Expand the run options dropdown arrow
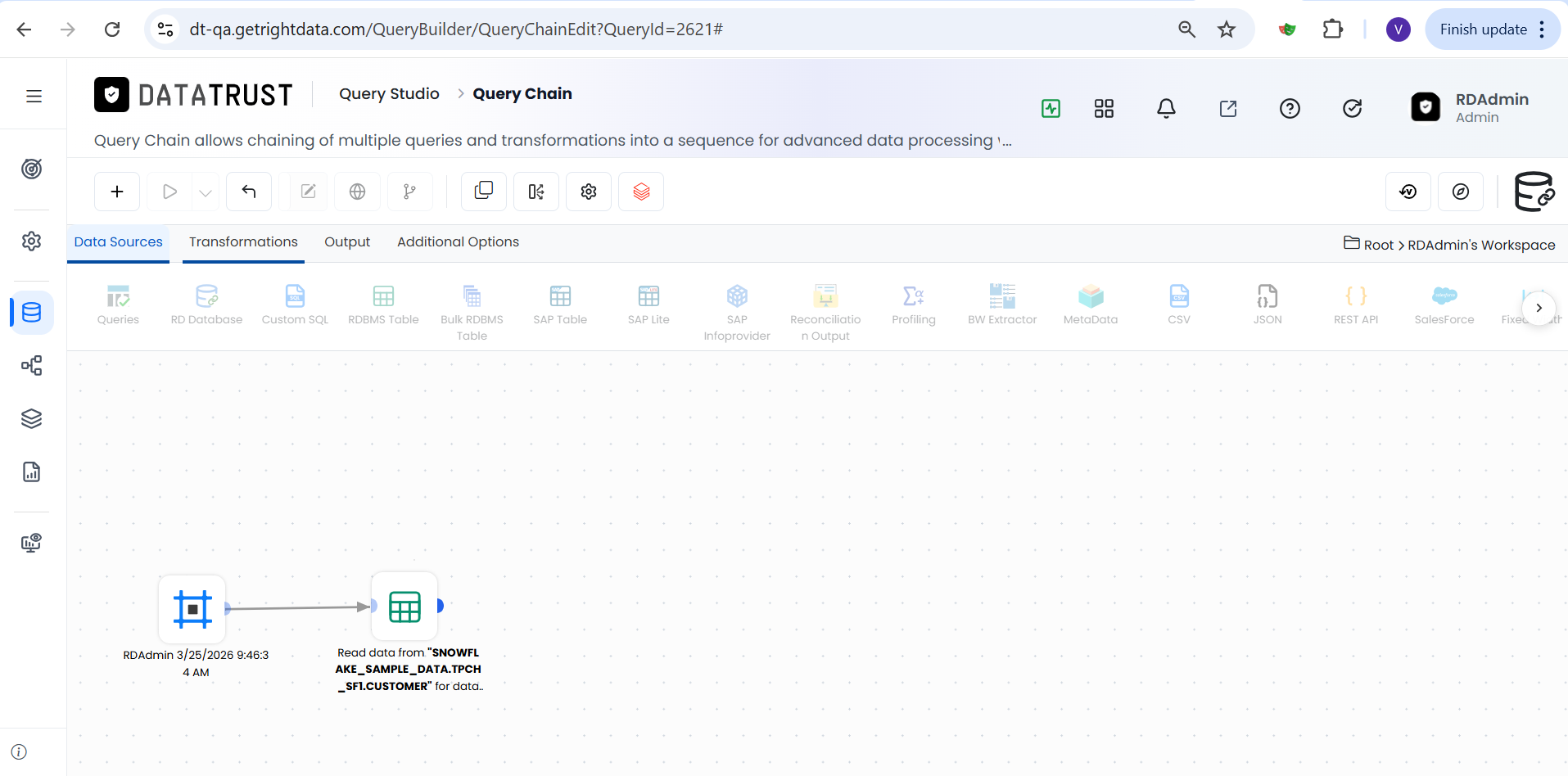Image resolution: width=1568 pixels, height=776 pixels. [206, 192]
